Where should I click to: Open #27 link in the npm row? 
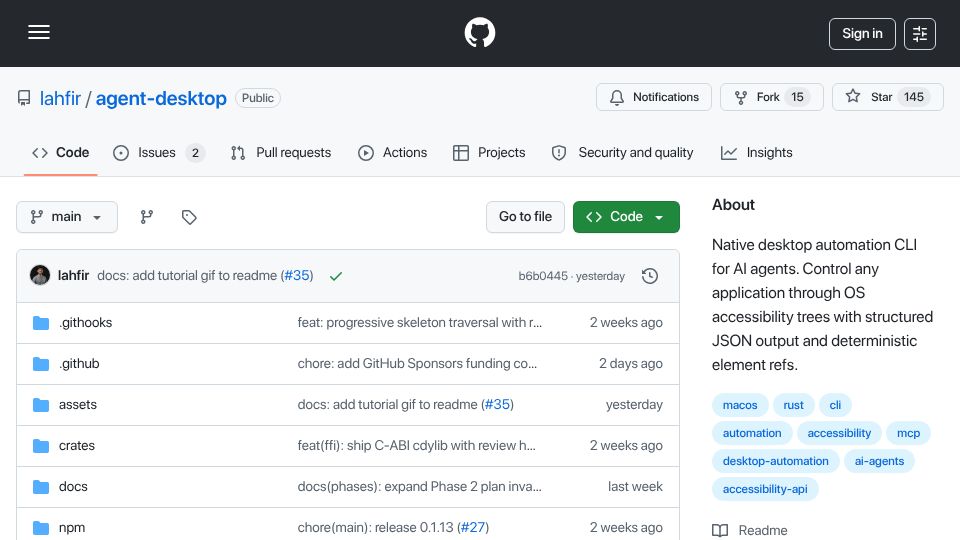coord(473,528)
